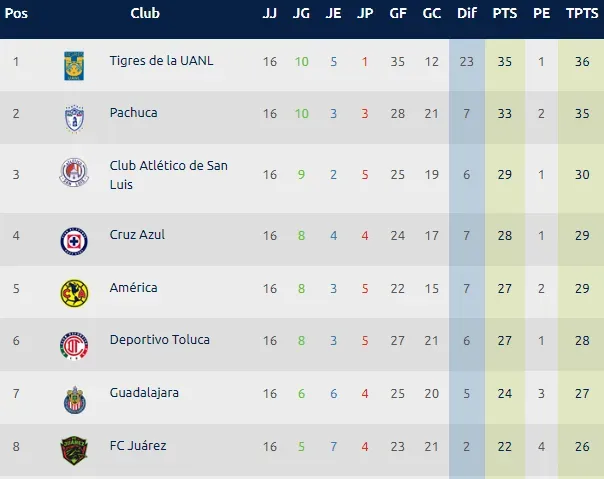Click the JG wins column header
This screenshot has height=479, width=604.
tap(301, 14)
